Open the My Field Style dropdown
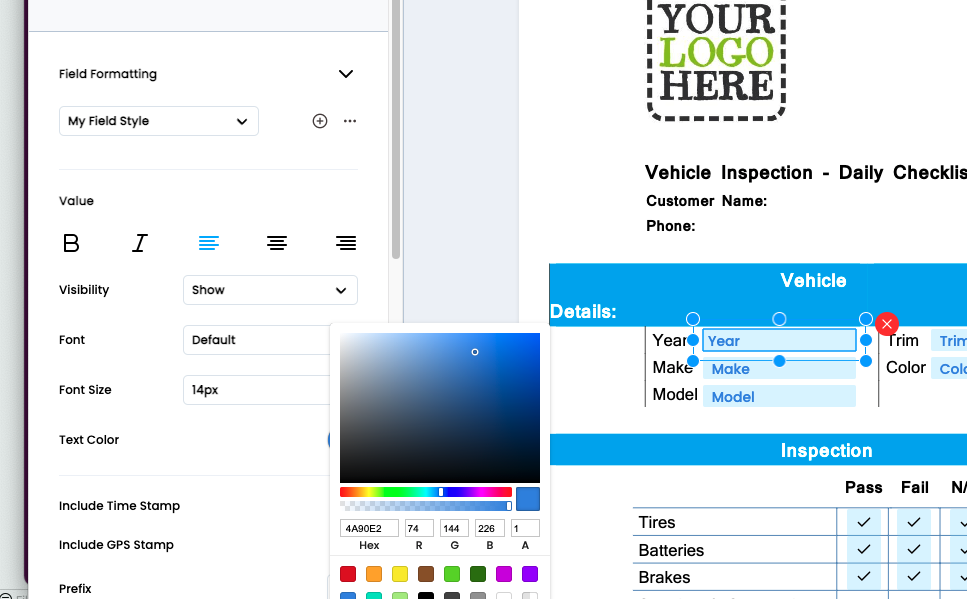Image resolution: width=967 pixels, height=599 pixels. (158, 121)
